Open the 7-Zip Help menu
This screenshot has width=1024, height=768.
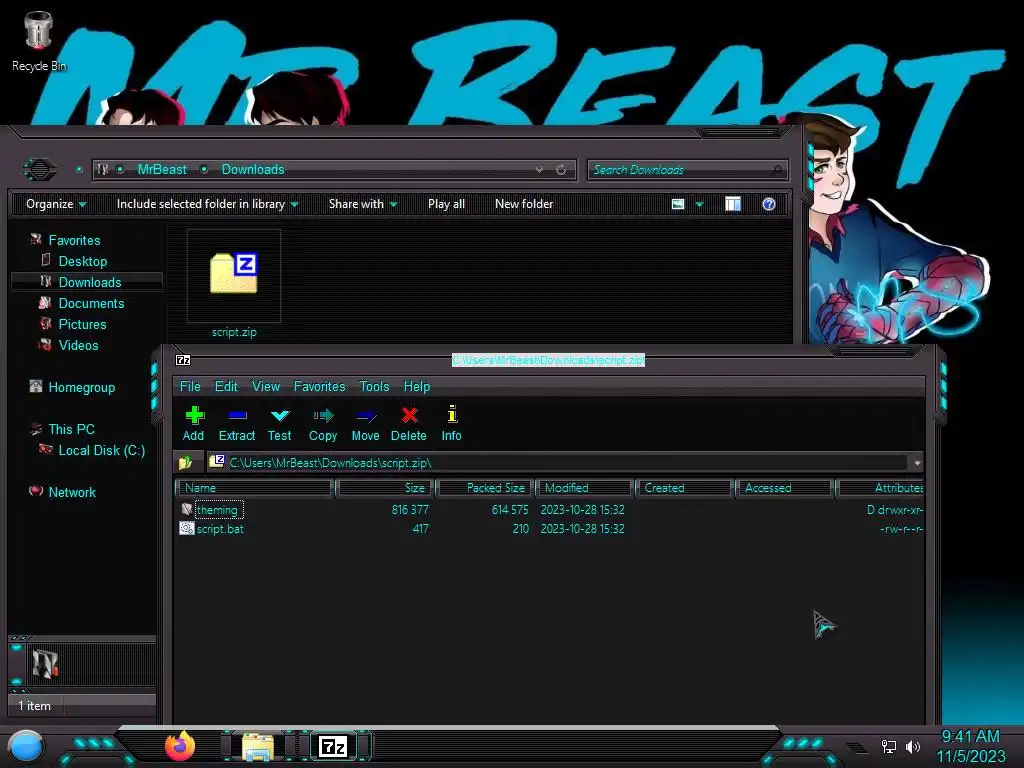pyautogui.click(x=417, y=387)
